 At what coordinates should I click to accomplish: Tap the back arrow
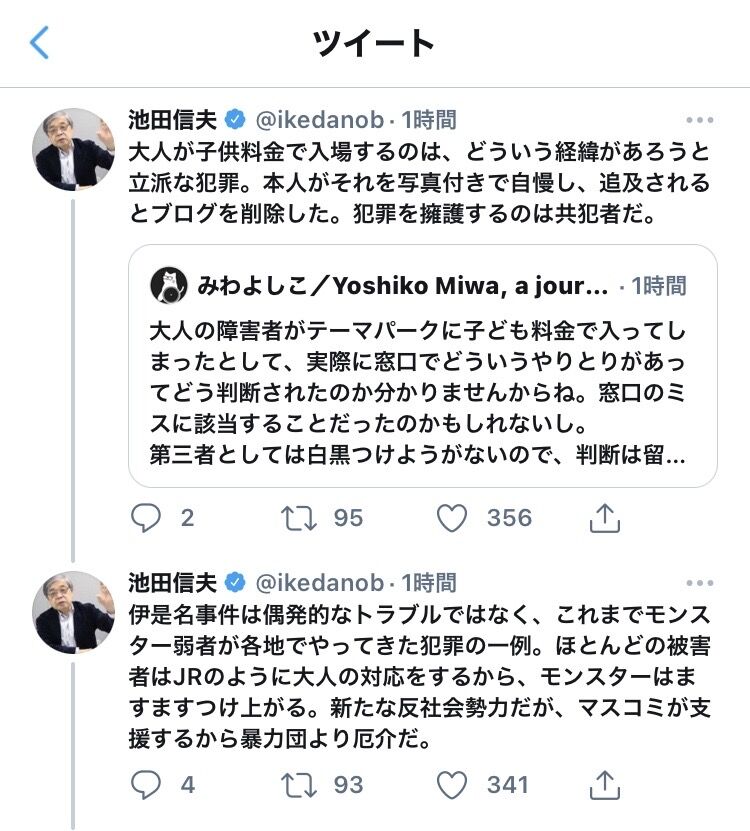point(40,43)
